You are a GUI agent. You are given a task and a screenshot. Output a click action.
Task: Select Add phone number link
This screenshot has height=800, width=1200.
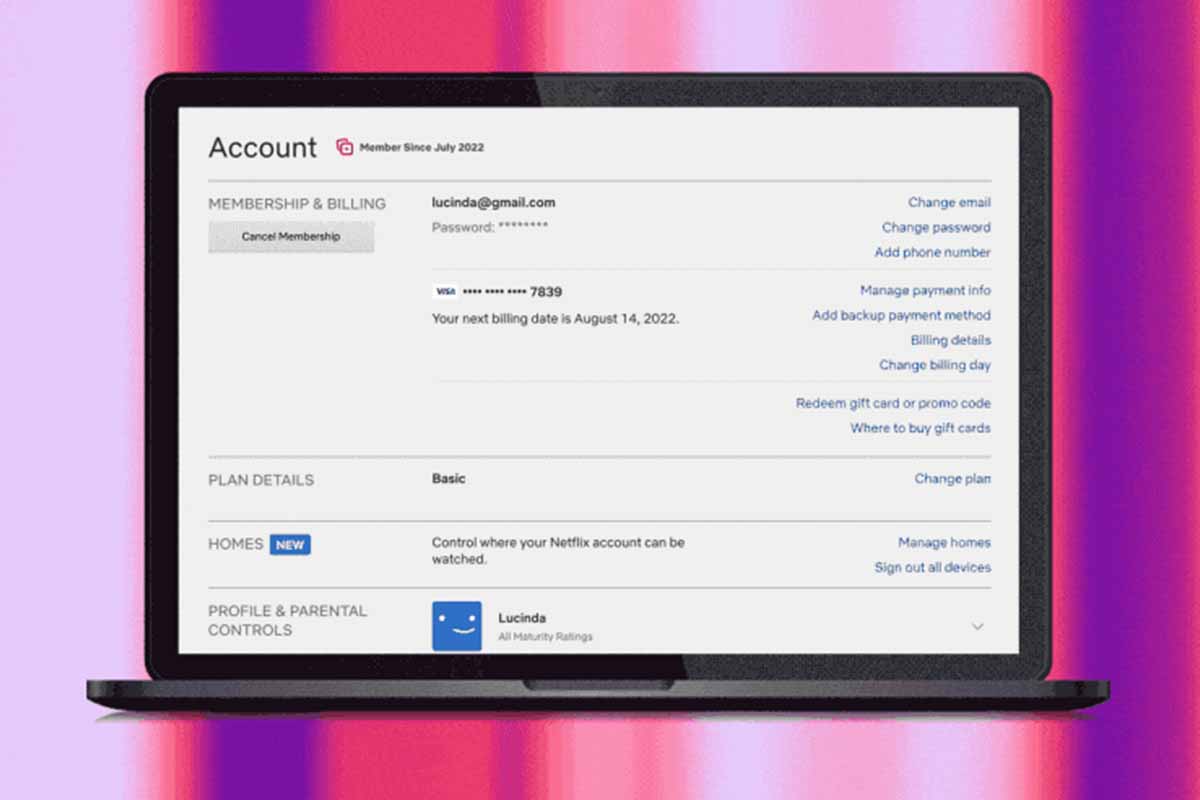point(932,253)
